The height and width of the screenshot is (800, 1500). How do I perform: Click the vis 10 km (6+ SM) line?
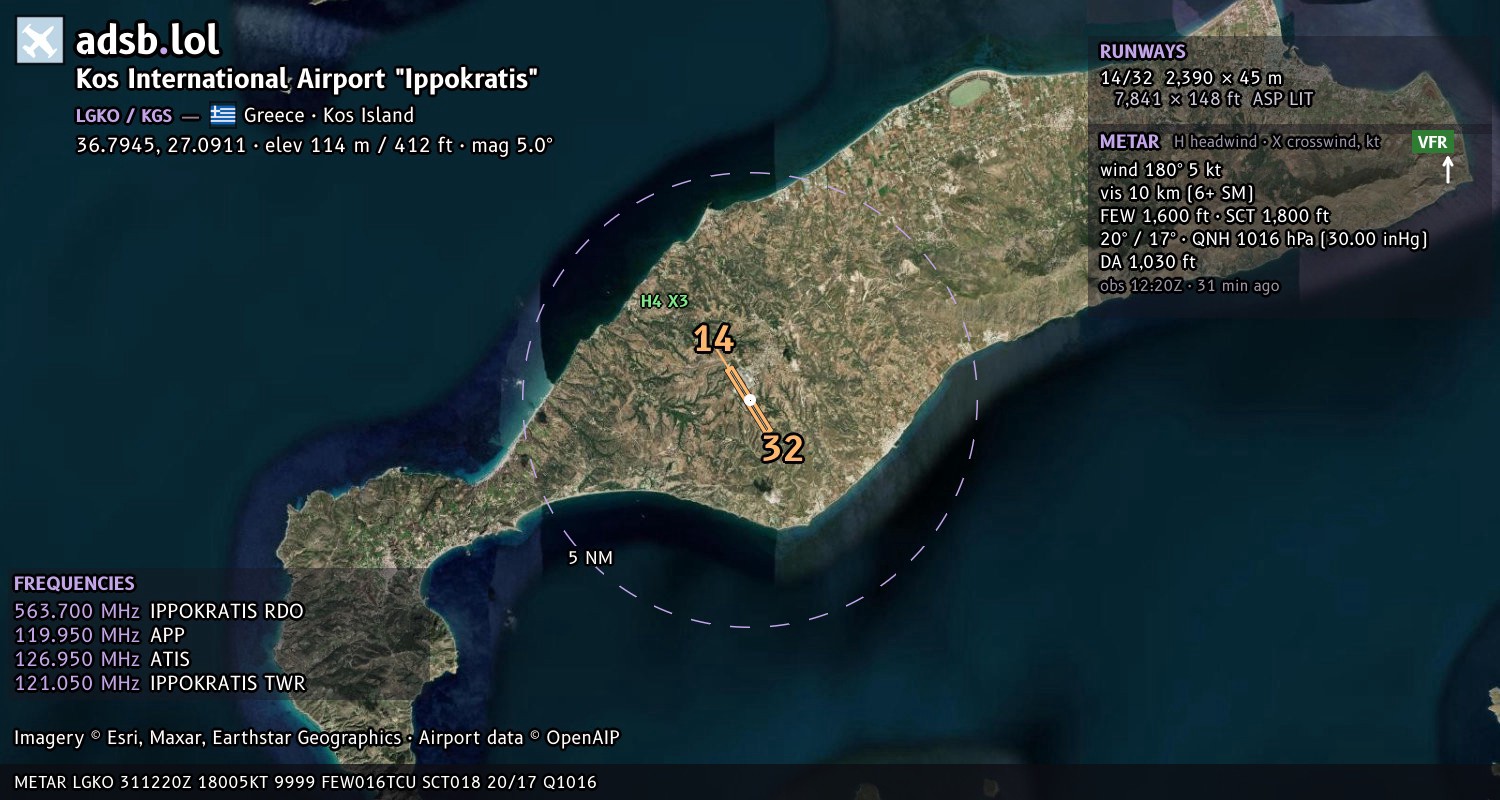1176,193
